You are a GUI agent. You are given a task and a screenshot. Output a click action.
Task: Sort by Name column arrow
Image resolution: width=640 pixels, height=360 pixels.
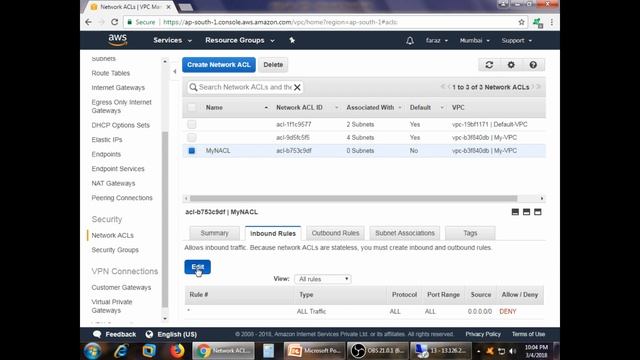[266, 108]
